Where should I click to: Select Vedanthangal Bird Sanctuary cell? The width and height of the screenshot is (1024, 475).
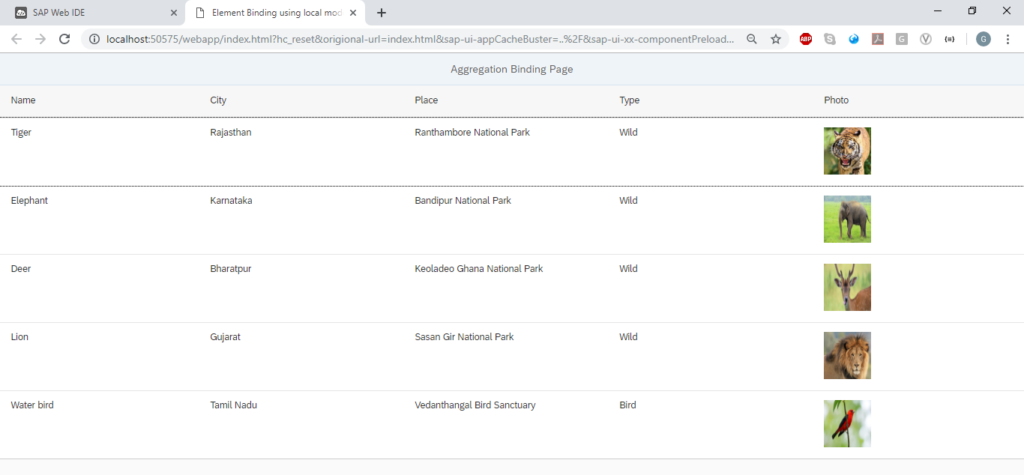pyautogui.click(x=475, y=405)
